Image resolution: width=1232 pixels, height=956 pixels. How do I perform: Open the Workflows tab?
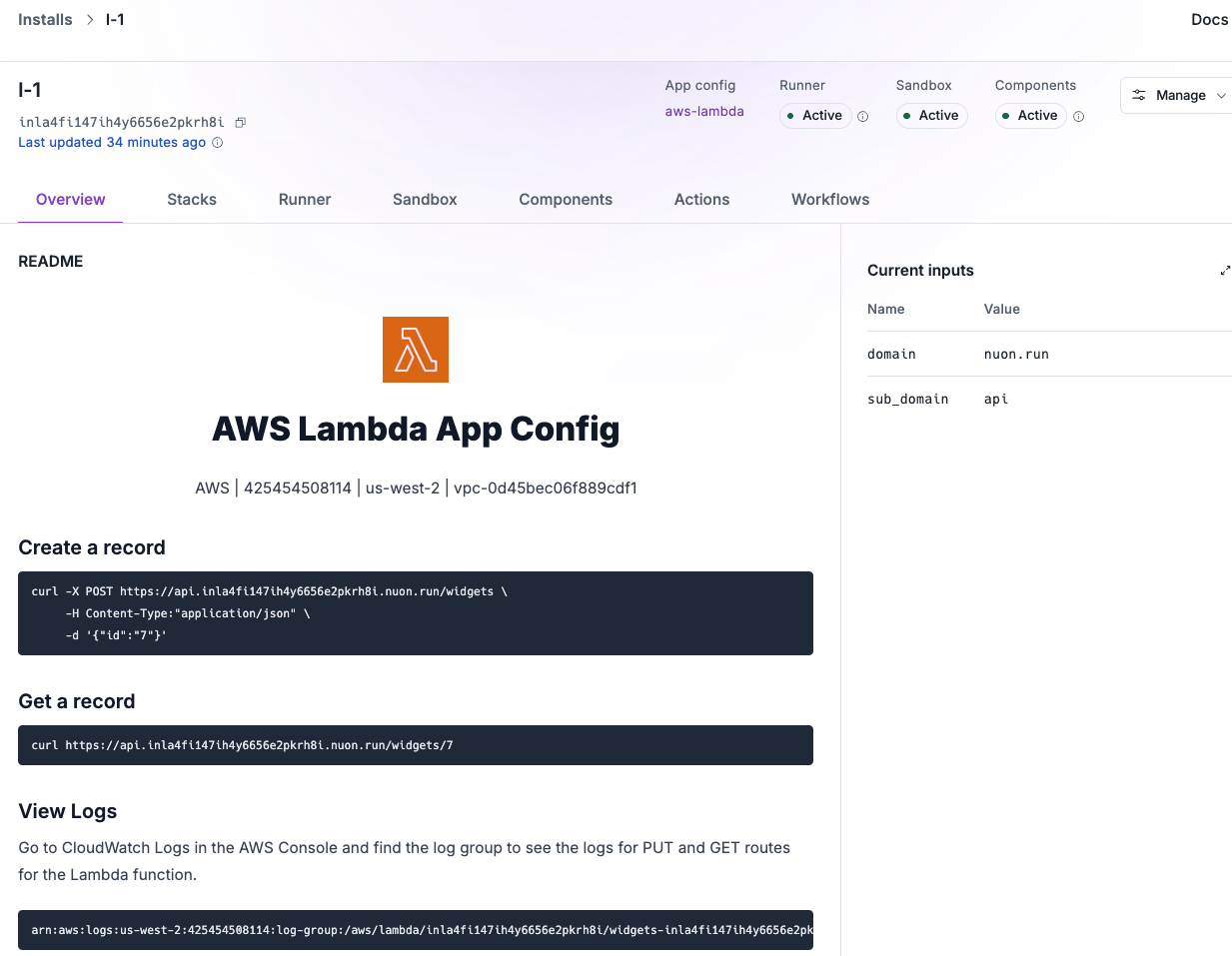point(830,200)
